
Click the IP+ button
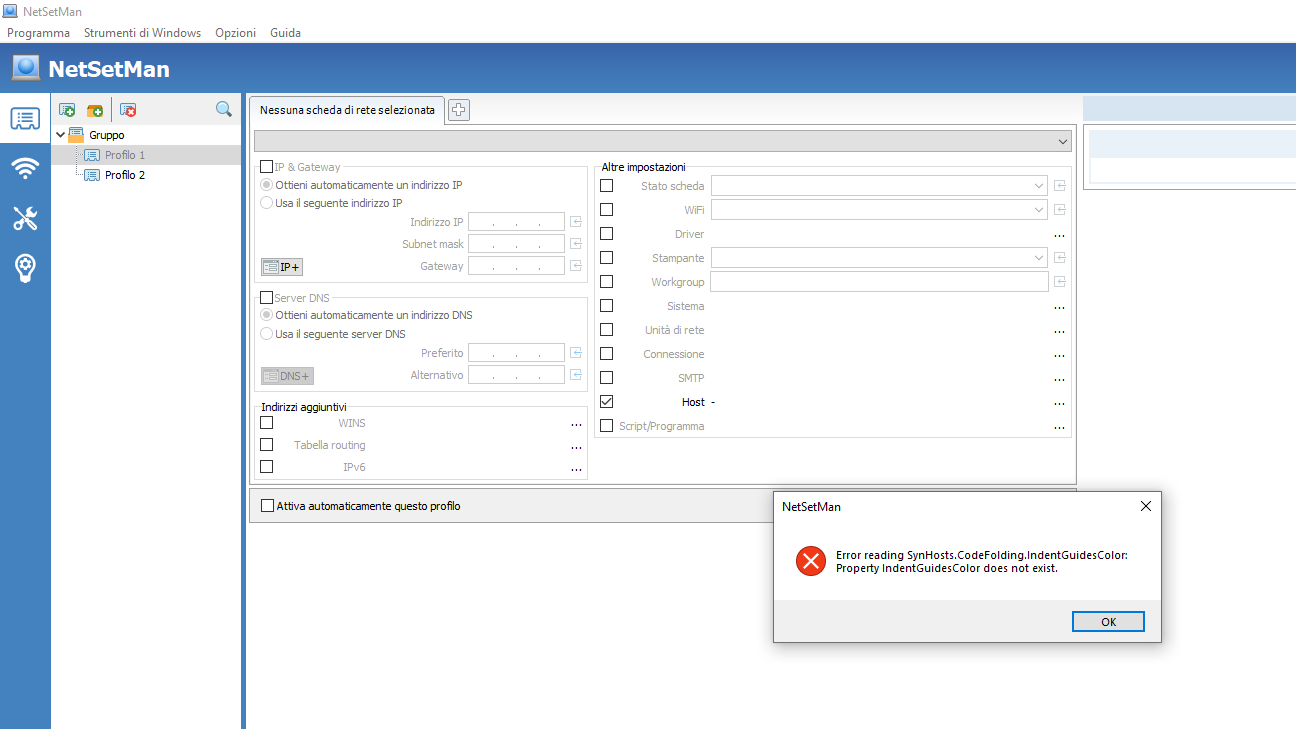282,267
